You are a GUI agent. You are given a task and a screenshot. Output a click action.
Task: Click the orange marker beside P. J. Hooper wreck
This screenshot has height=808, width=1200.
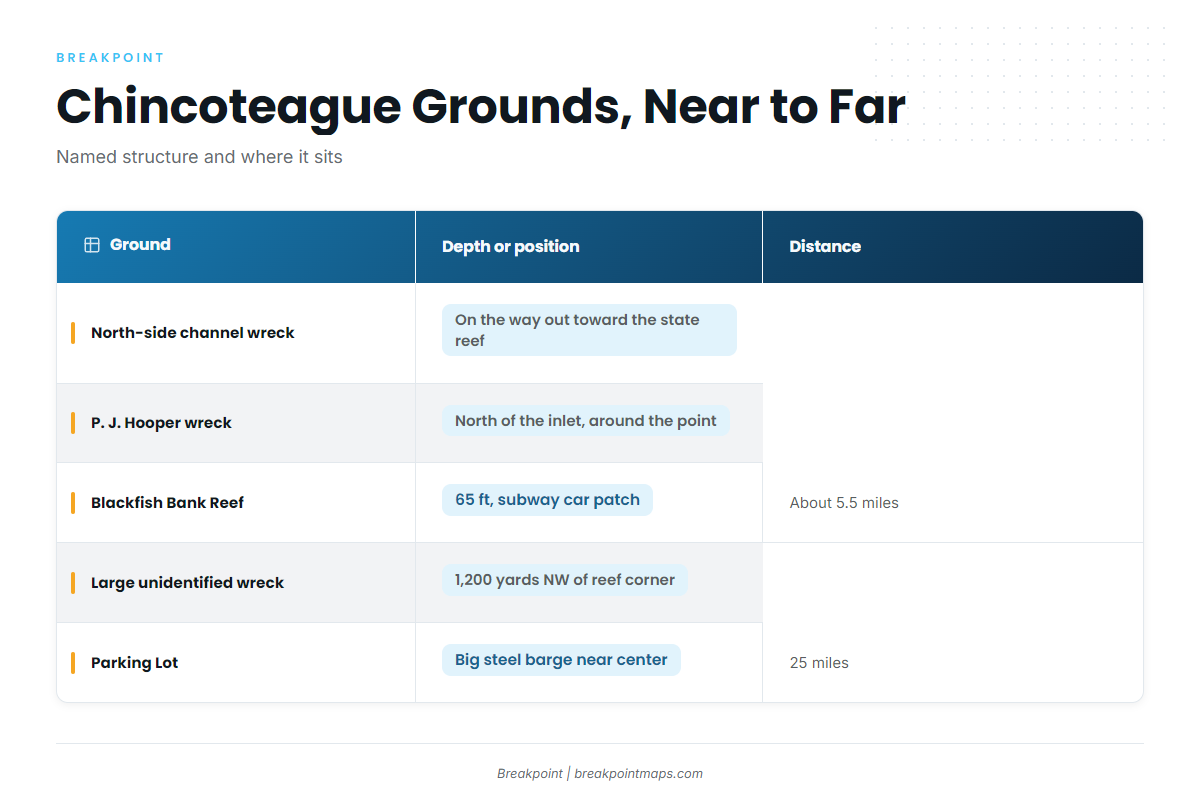point(73,423)
